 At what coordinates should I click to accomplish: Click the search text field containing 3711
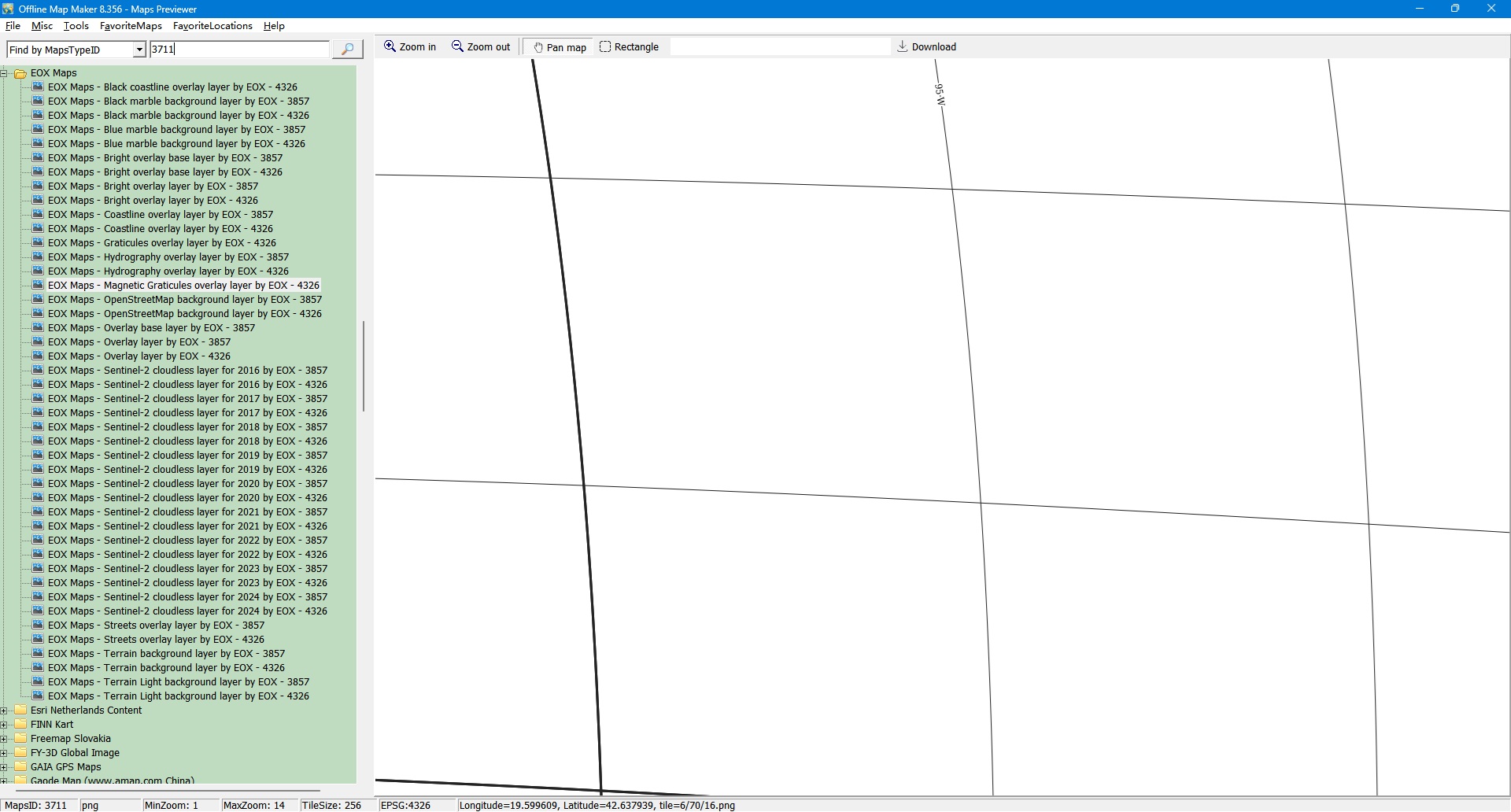(238, 50)
